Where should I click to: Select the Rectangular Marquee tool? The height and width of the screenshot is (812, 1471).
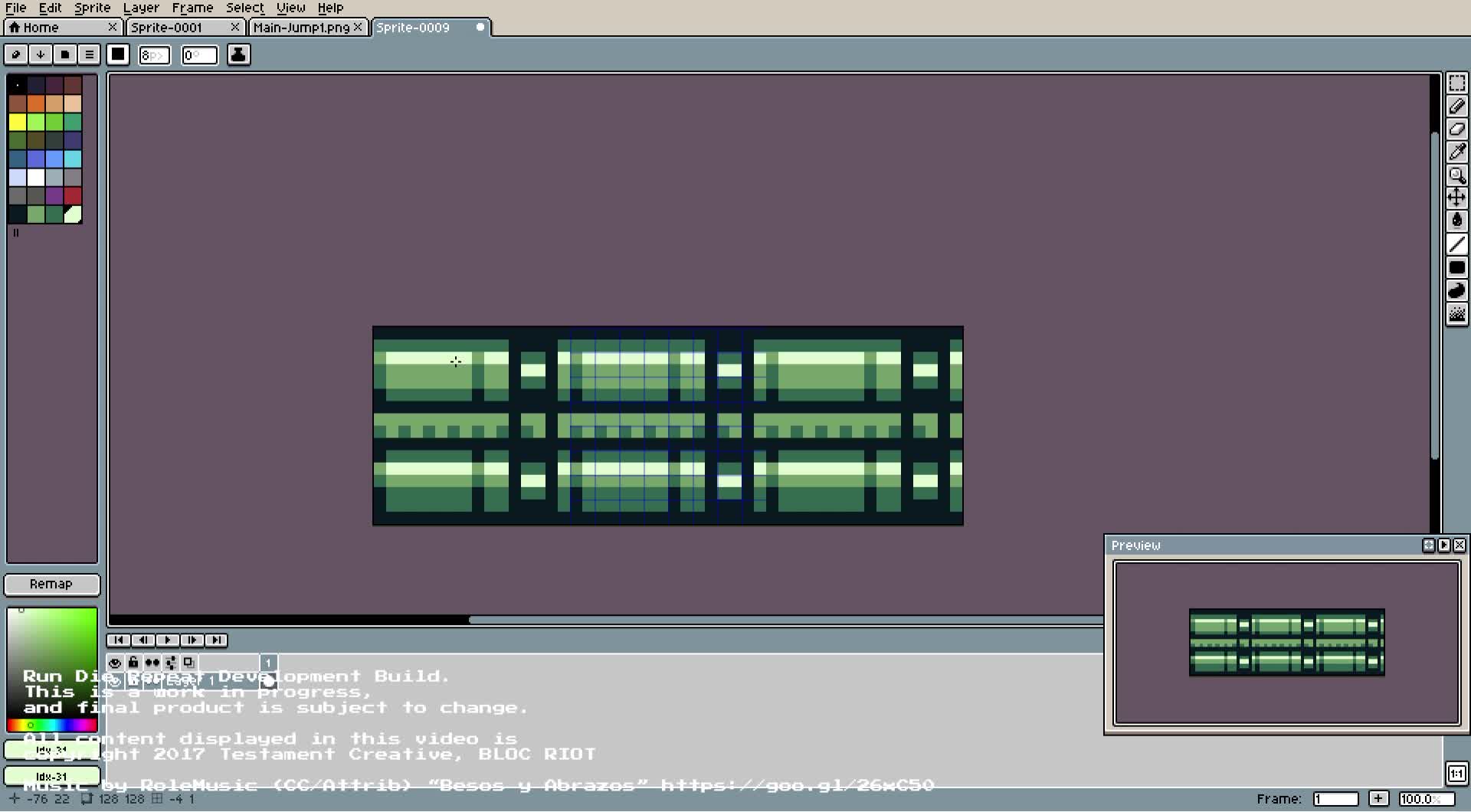1456,83
